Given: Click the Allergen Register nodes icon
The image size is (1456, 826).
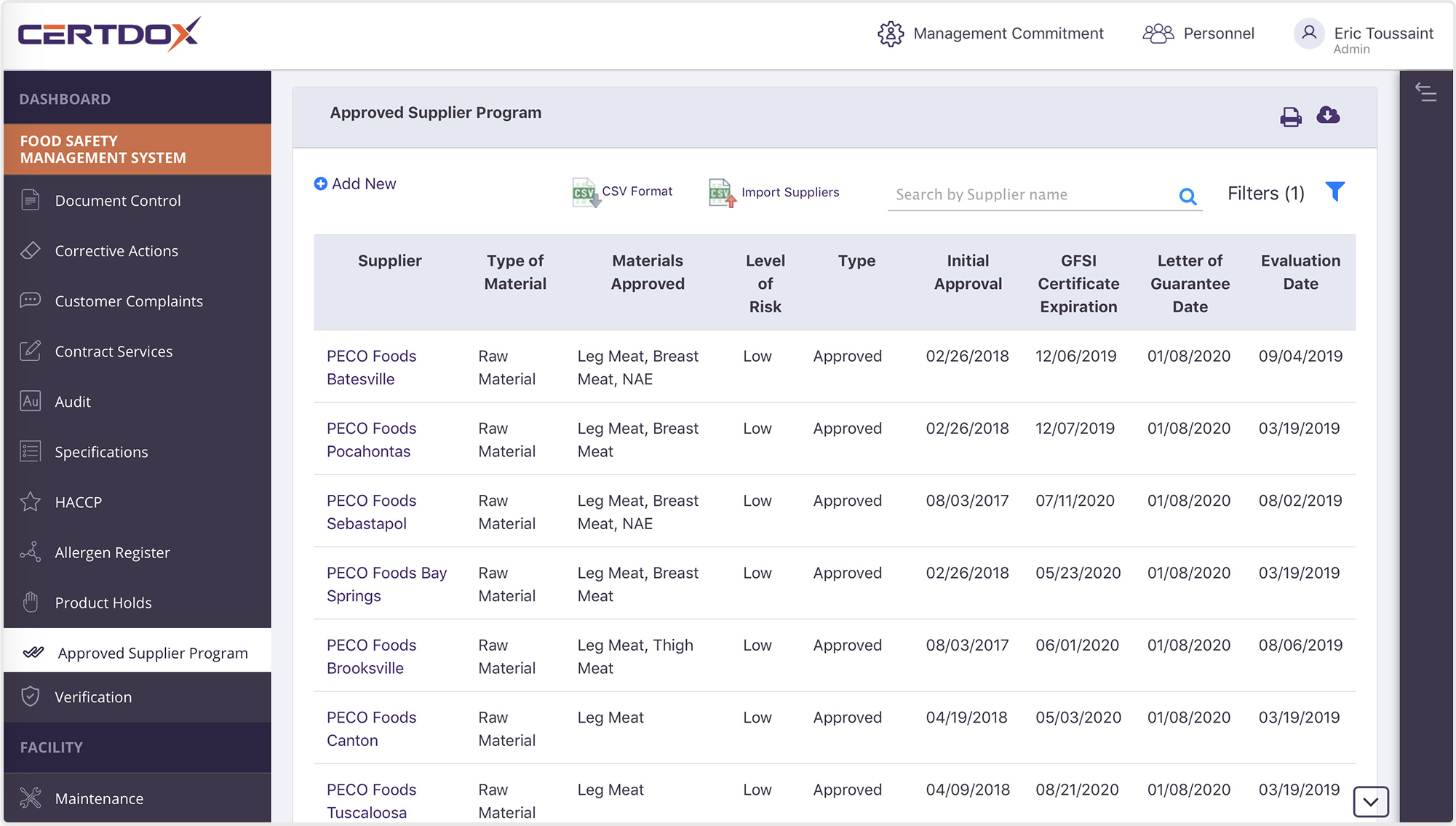Looking at the screenshot, I should coord(31,552).
